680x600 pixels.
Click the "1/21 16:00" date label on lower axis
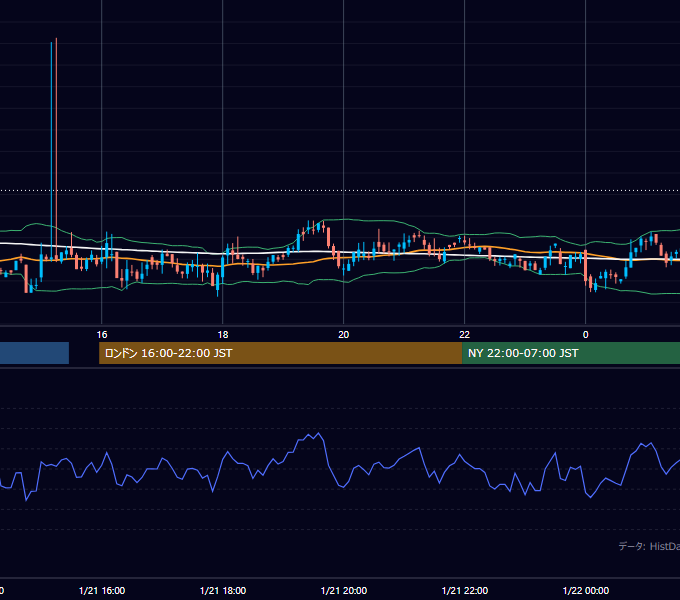[x=102, y=590]
